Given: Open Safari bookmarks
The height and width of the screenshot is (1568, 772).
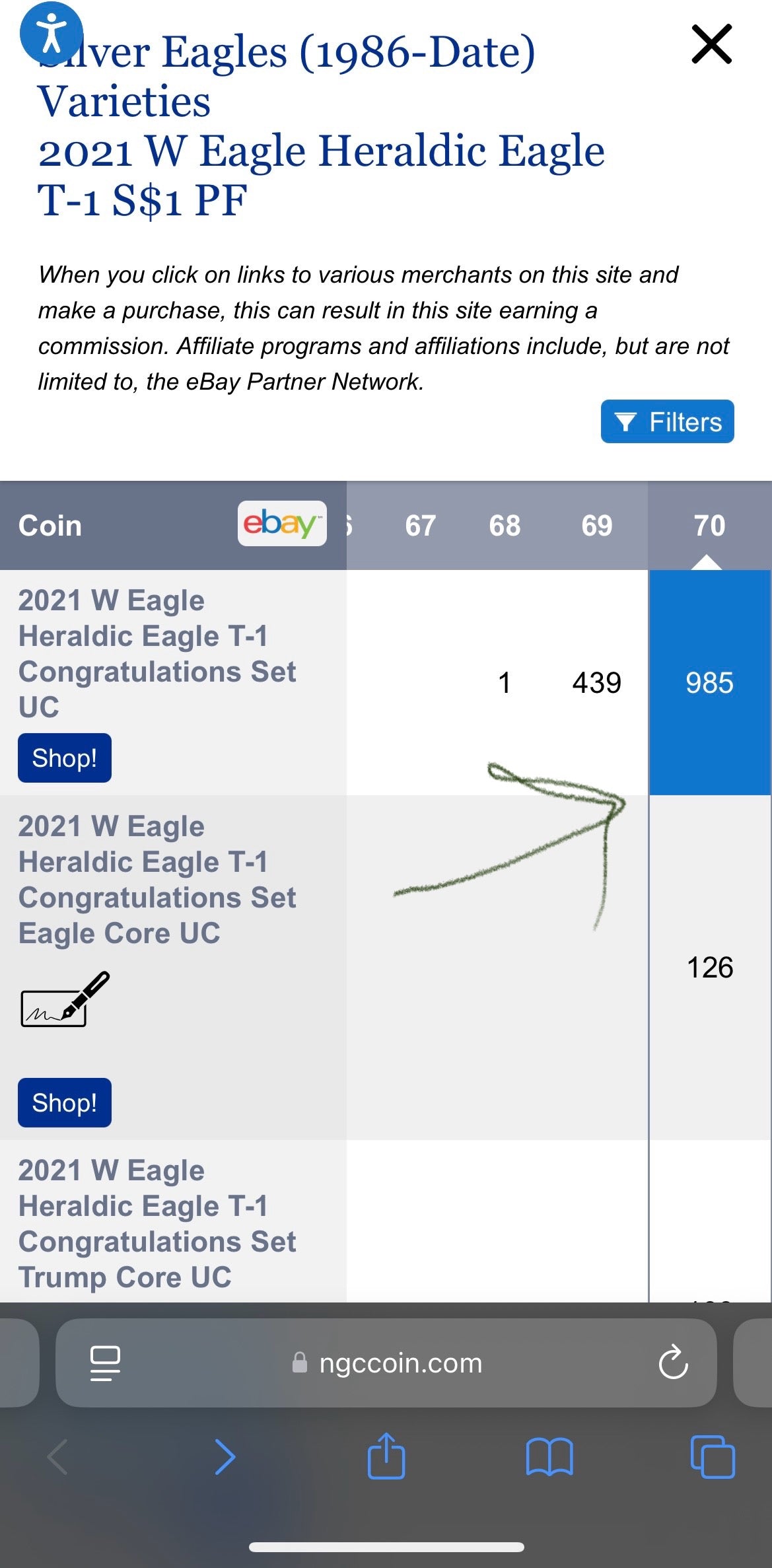Looking at the screenshot, I should pyautogui.click(x=549, y=1456).
